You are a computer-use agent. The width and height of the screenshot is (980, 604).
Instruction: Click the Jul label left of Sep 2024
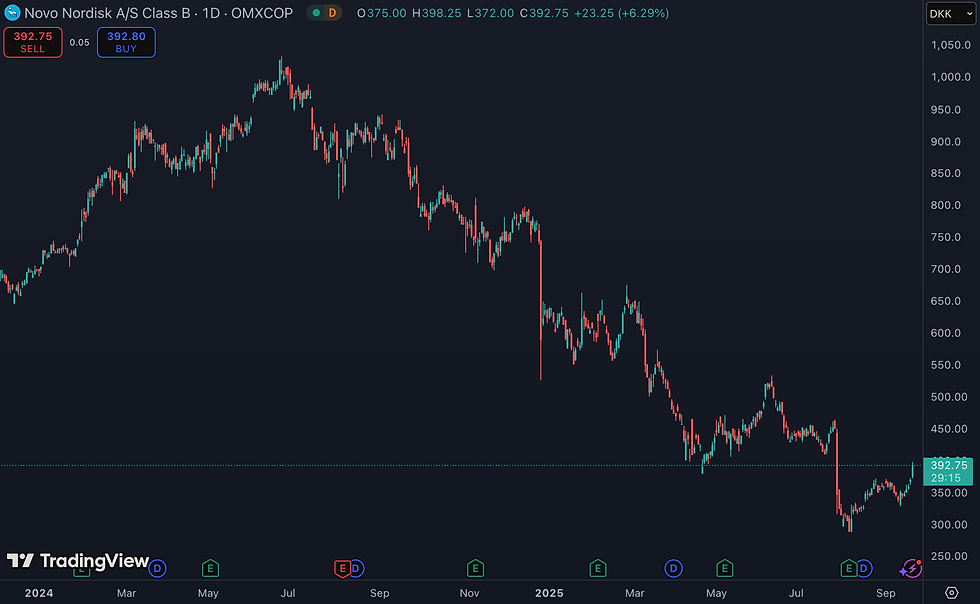(x=288, y=593)
